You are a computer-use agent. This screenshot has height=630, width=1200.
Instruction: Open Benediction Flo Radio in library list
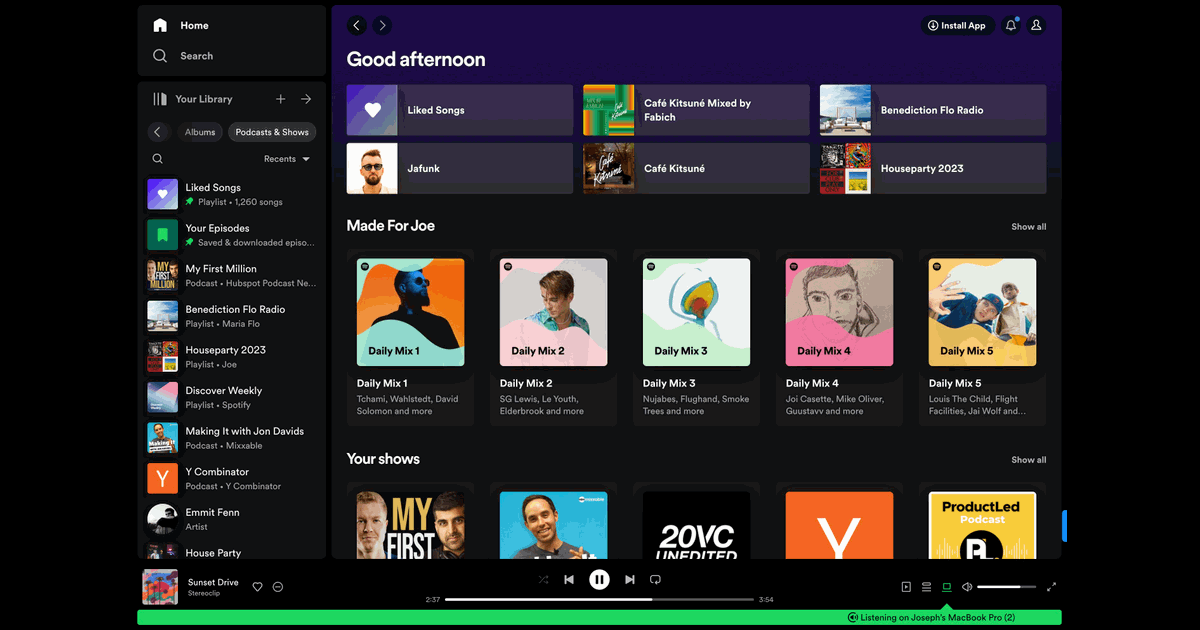pos(232,316)
